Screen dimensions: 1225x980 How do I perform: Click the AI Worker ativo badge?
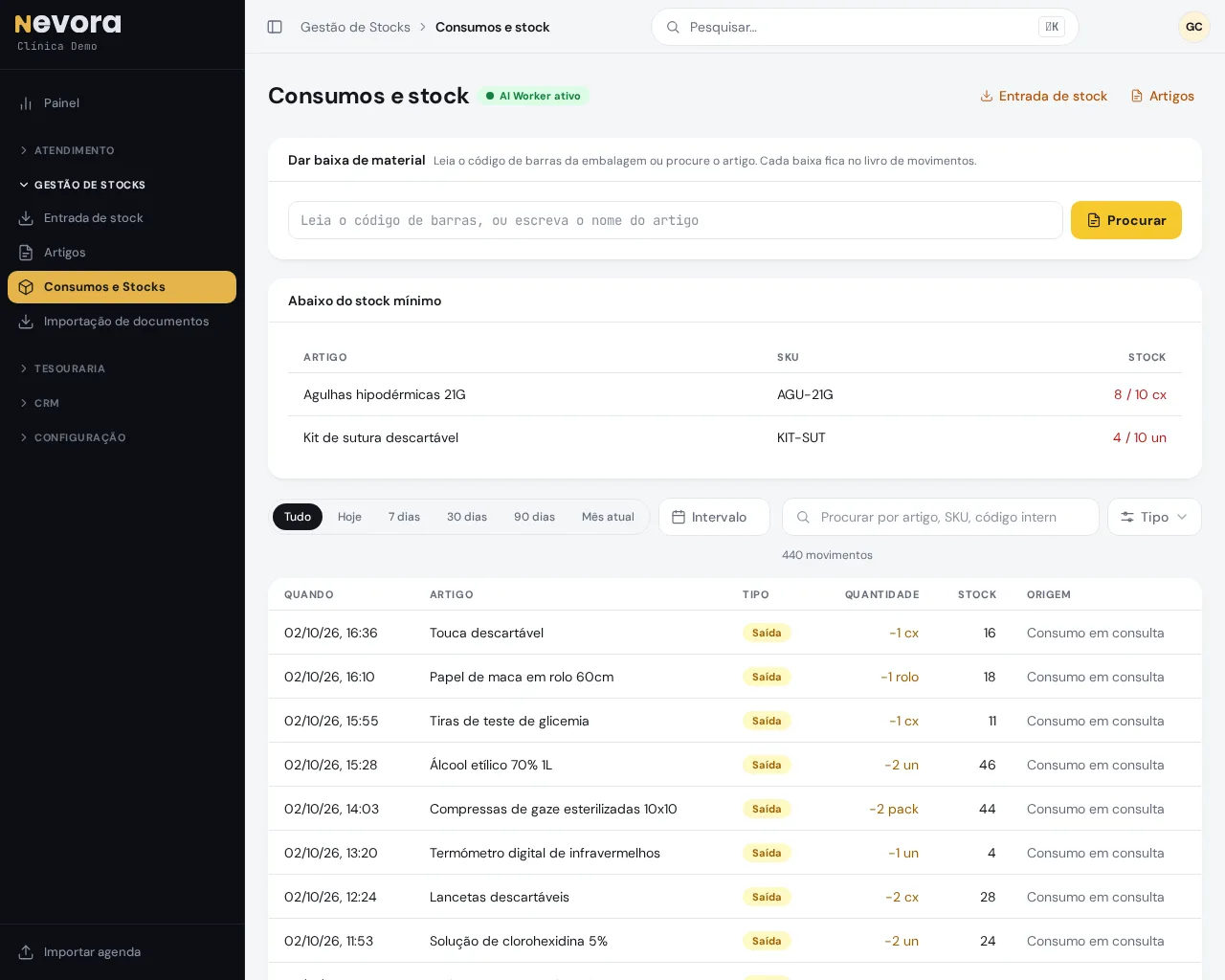tap(533, 96)
